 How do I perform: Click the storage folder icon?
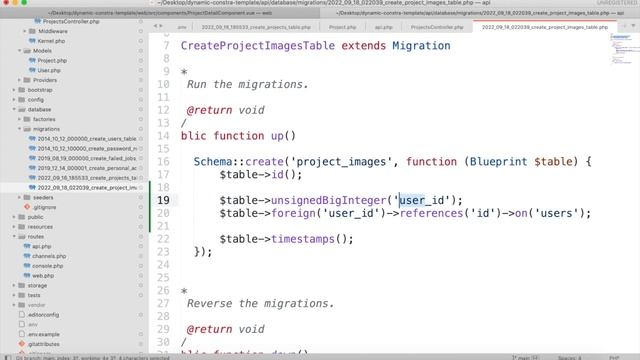[22, 285]
